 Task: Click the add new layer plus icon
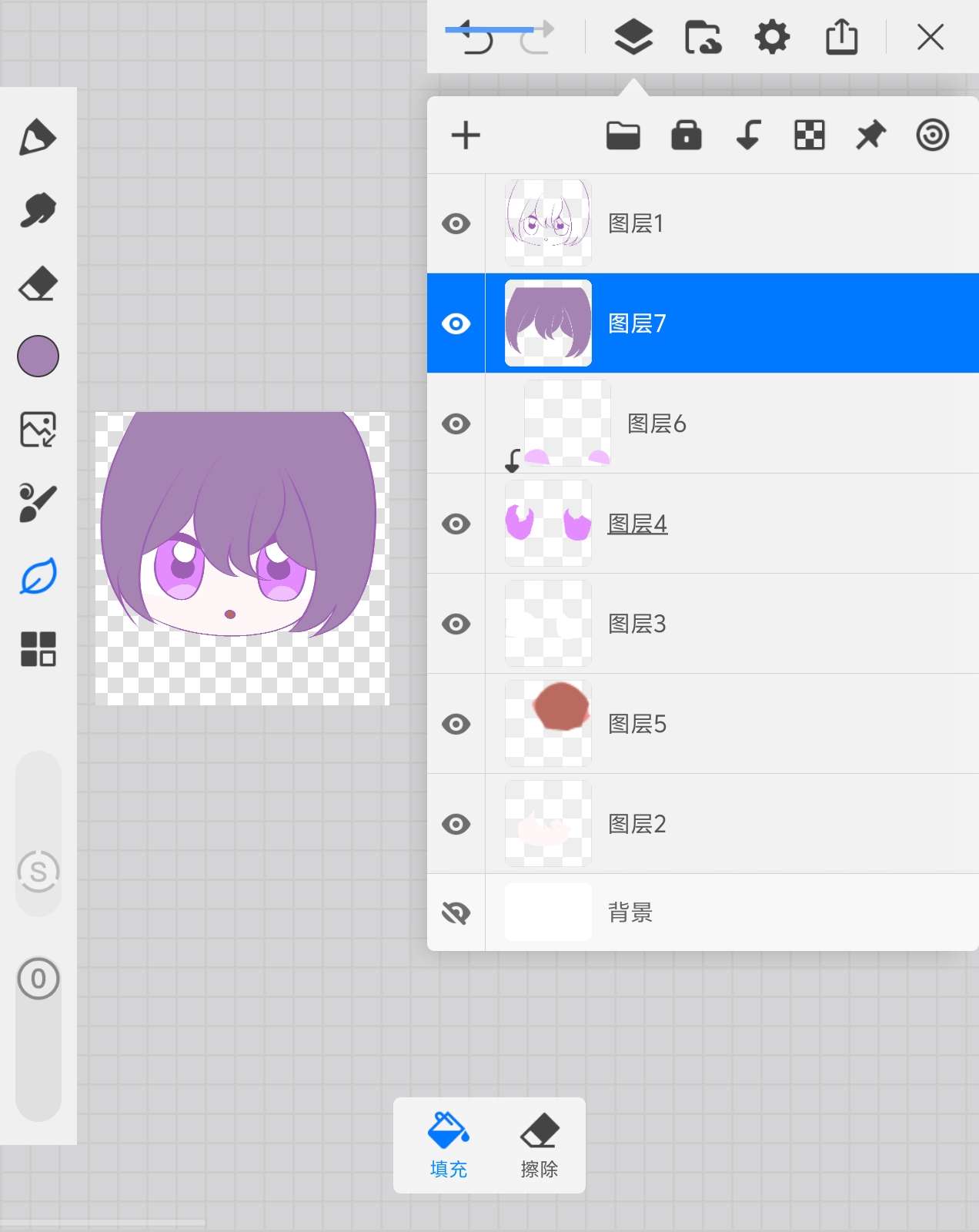466,136
